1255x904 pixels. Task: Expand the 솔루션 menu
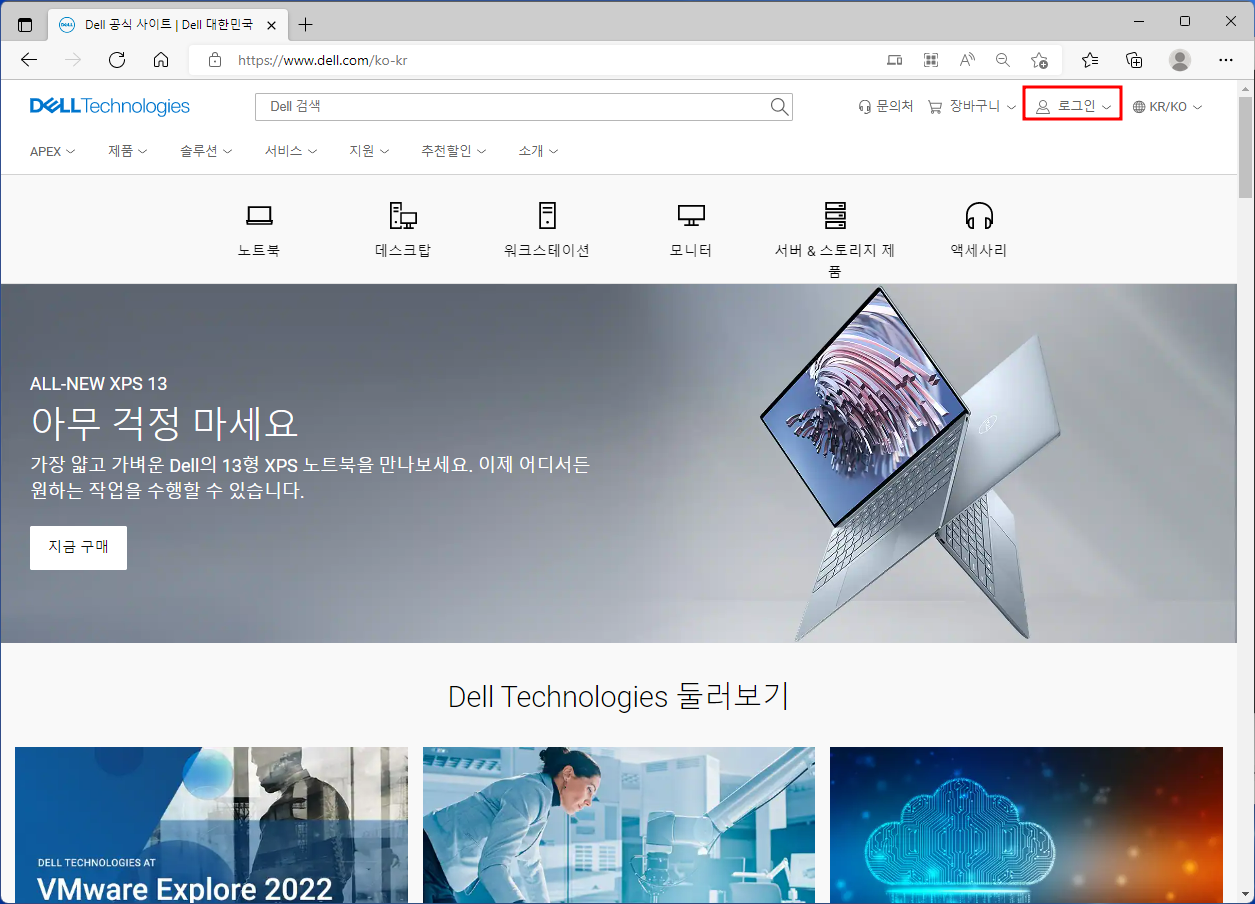[x=206, y=151]
